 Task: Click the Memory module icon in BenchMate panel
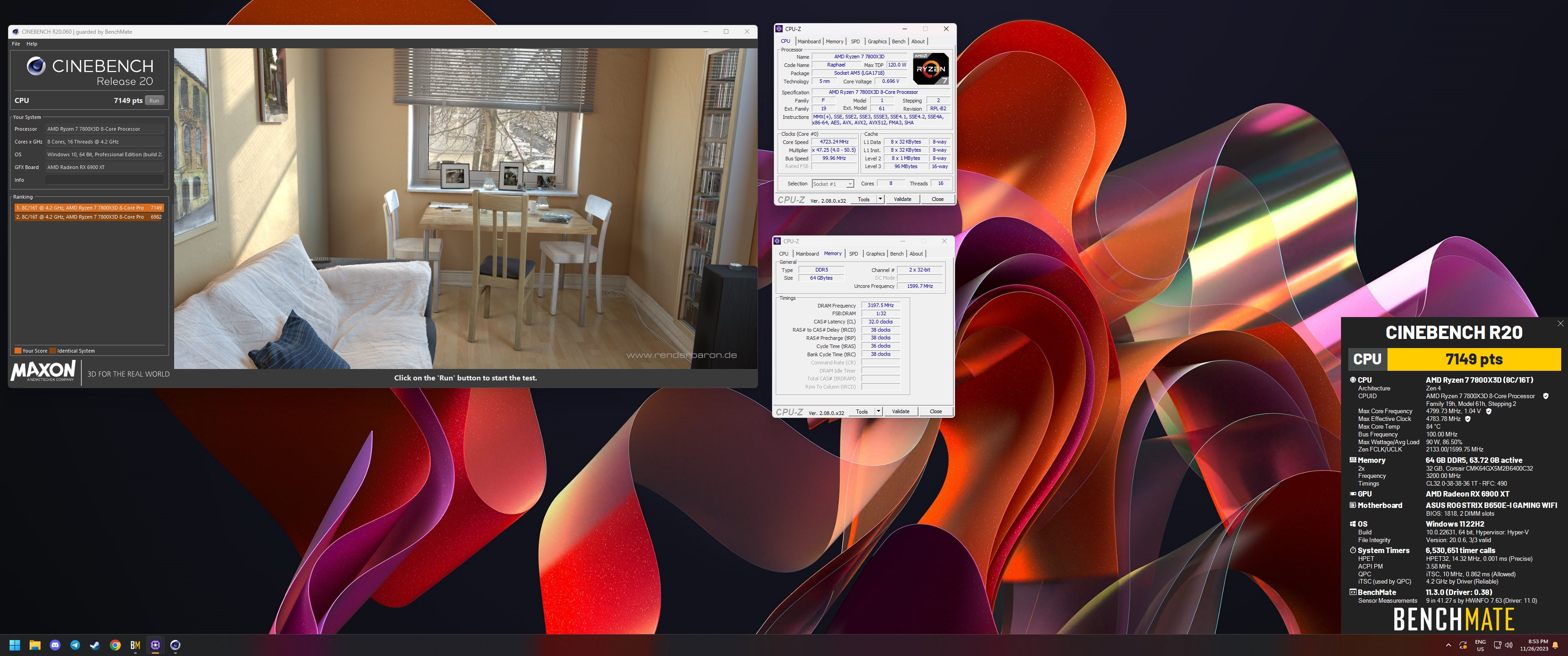(x=1352, y=460)
